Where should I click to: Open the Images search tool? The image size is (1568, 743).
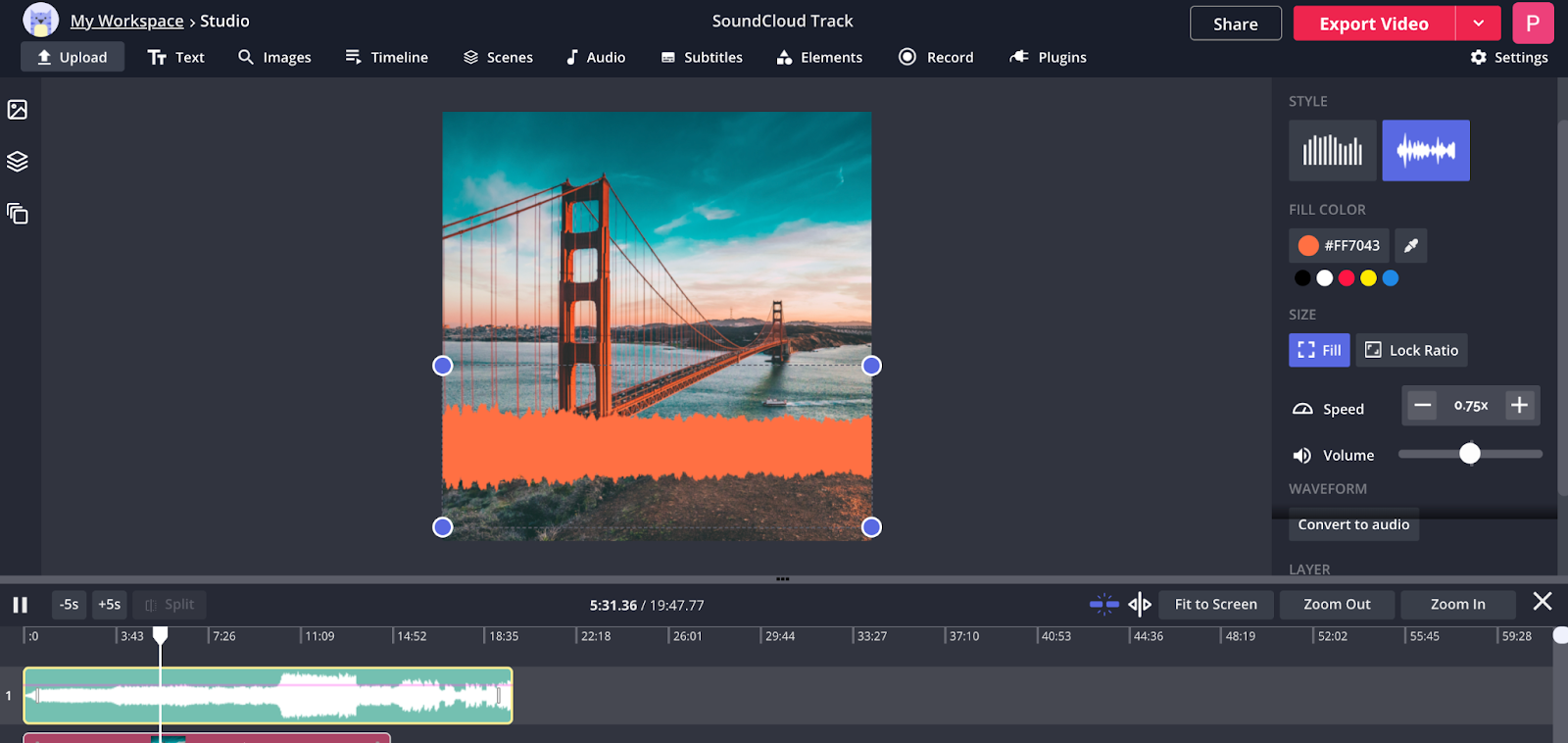point(274,58)
